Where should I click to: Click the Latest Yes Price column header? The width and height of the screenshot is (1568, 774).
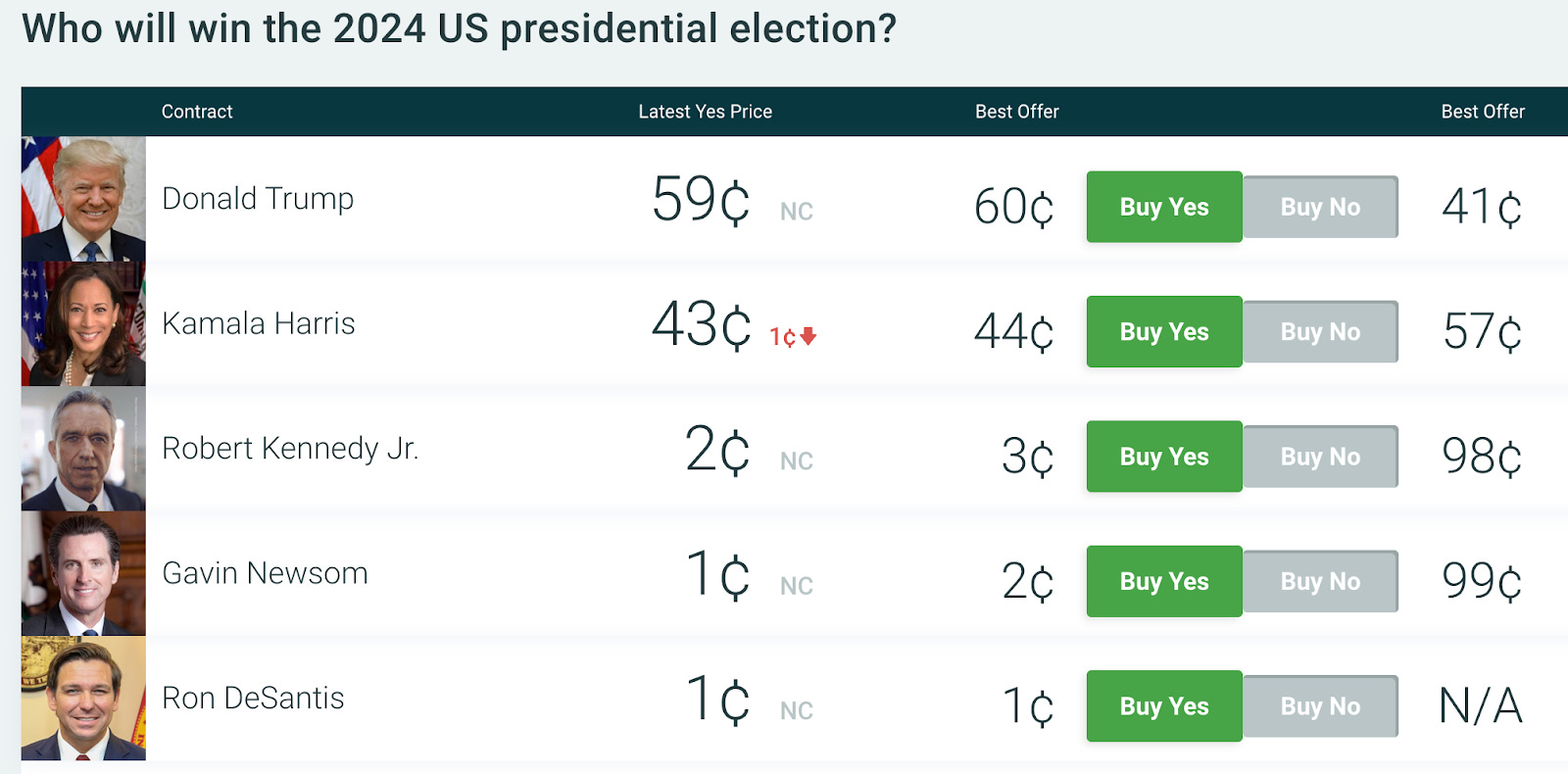pos(706,112)
